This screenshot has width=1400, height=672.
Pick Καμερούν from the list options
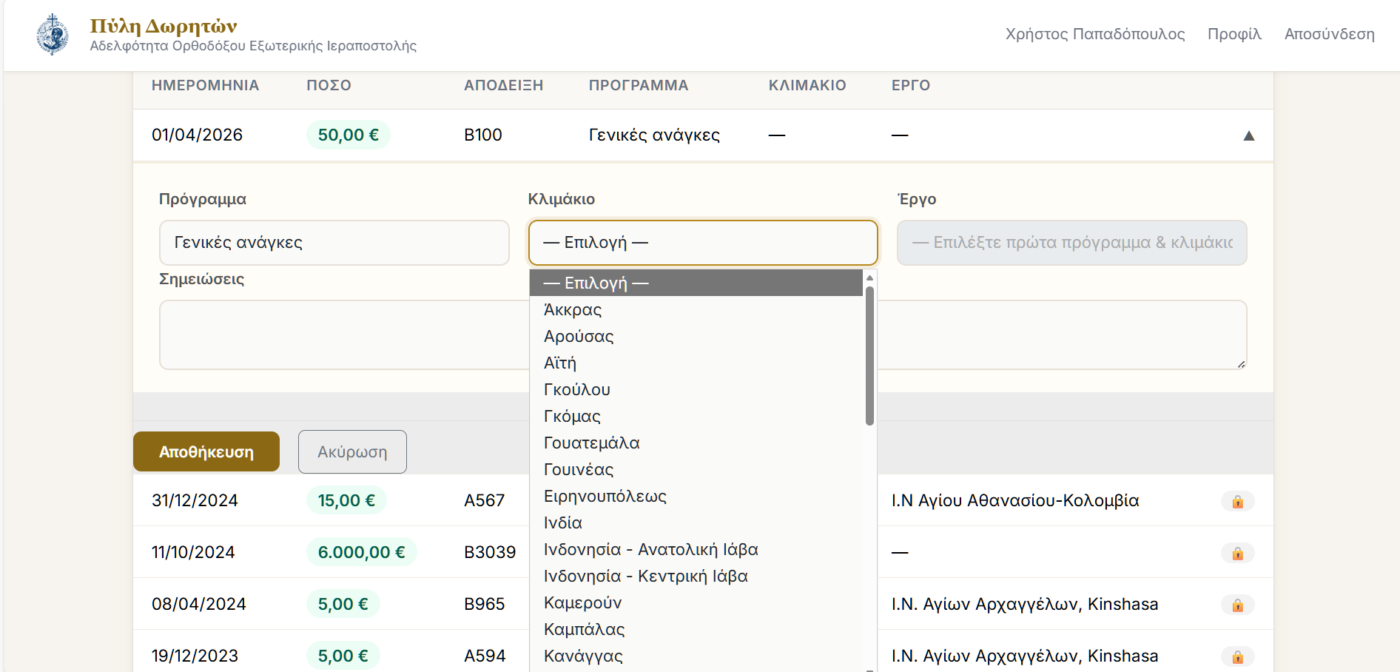[582, 603]
